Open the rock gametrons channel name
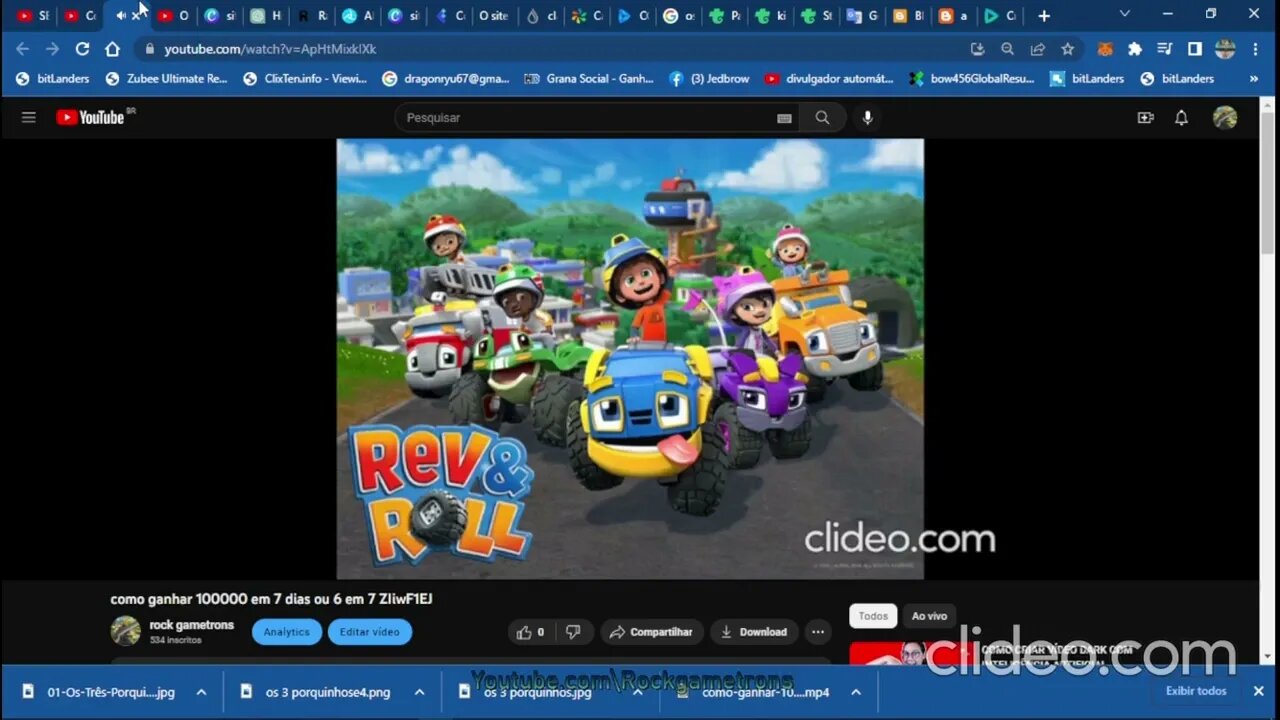Screen dimensions: 1280x720 (x=192, y=625)
